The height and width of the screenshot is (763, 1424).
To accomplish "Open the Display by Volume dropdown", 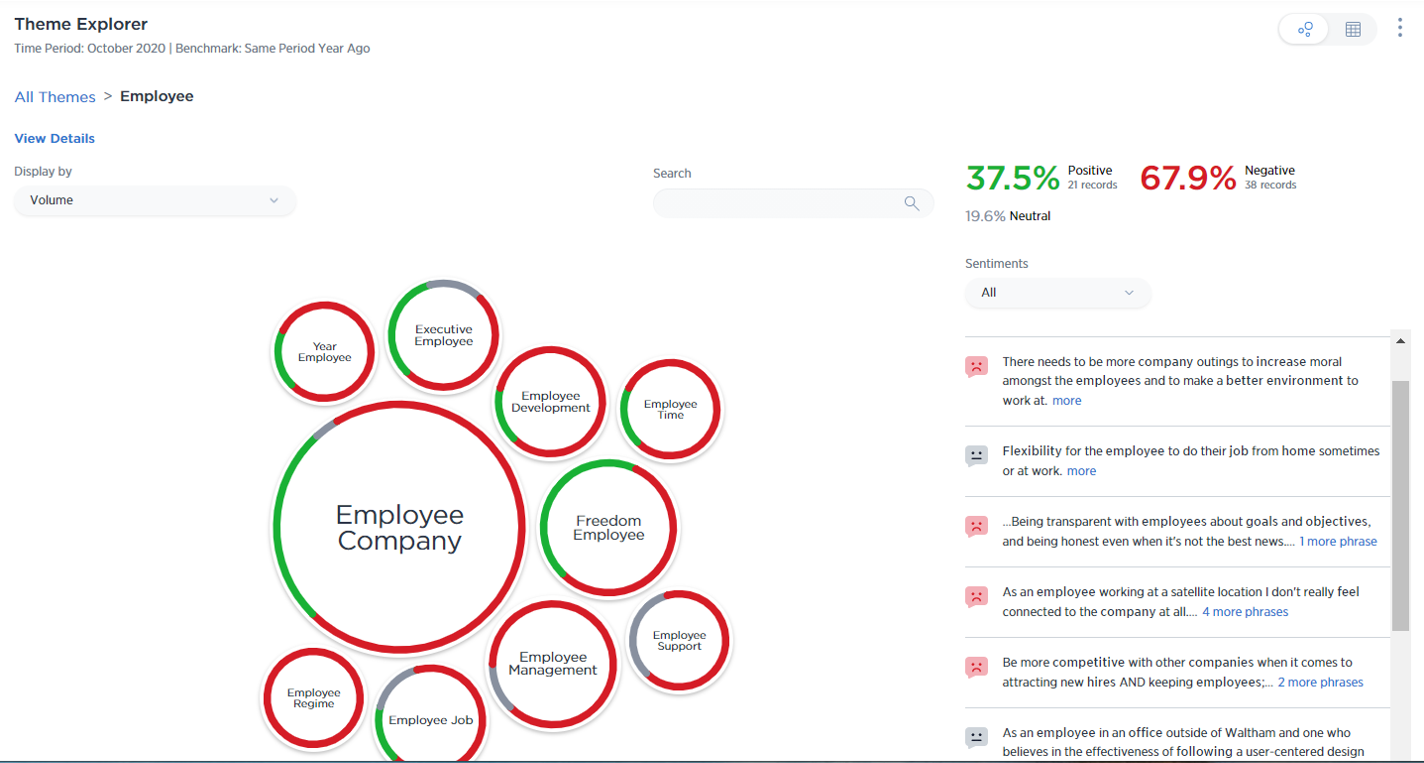I will coord(154,200).
